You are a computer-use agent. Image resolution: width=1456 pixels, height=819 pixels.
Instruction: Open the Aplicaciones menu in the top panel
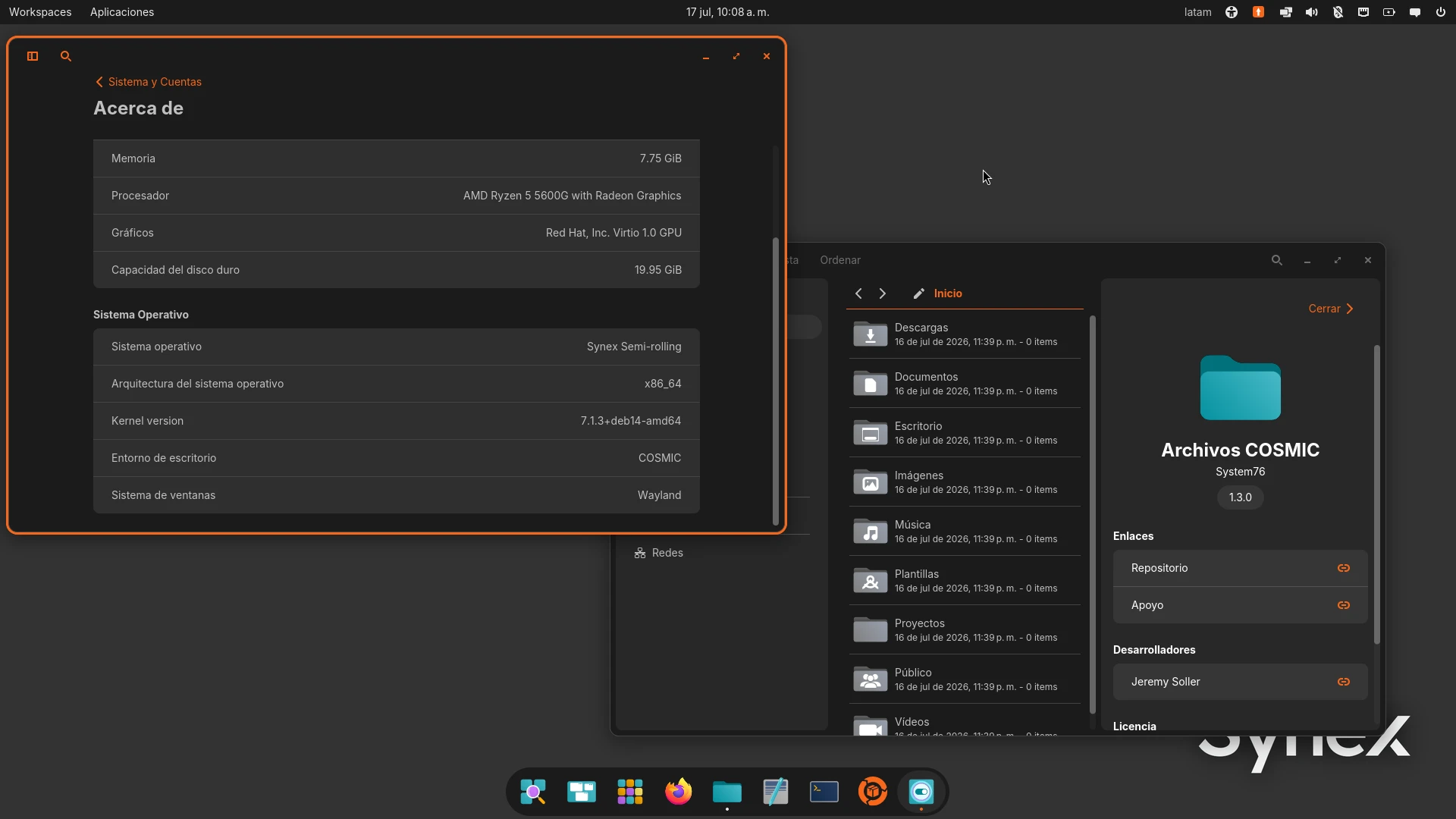[x=122, y=12]
